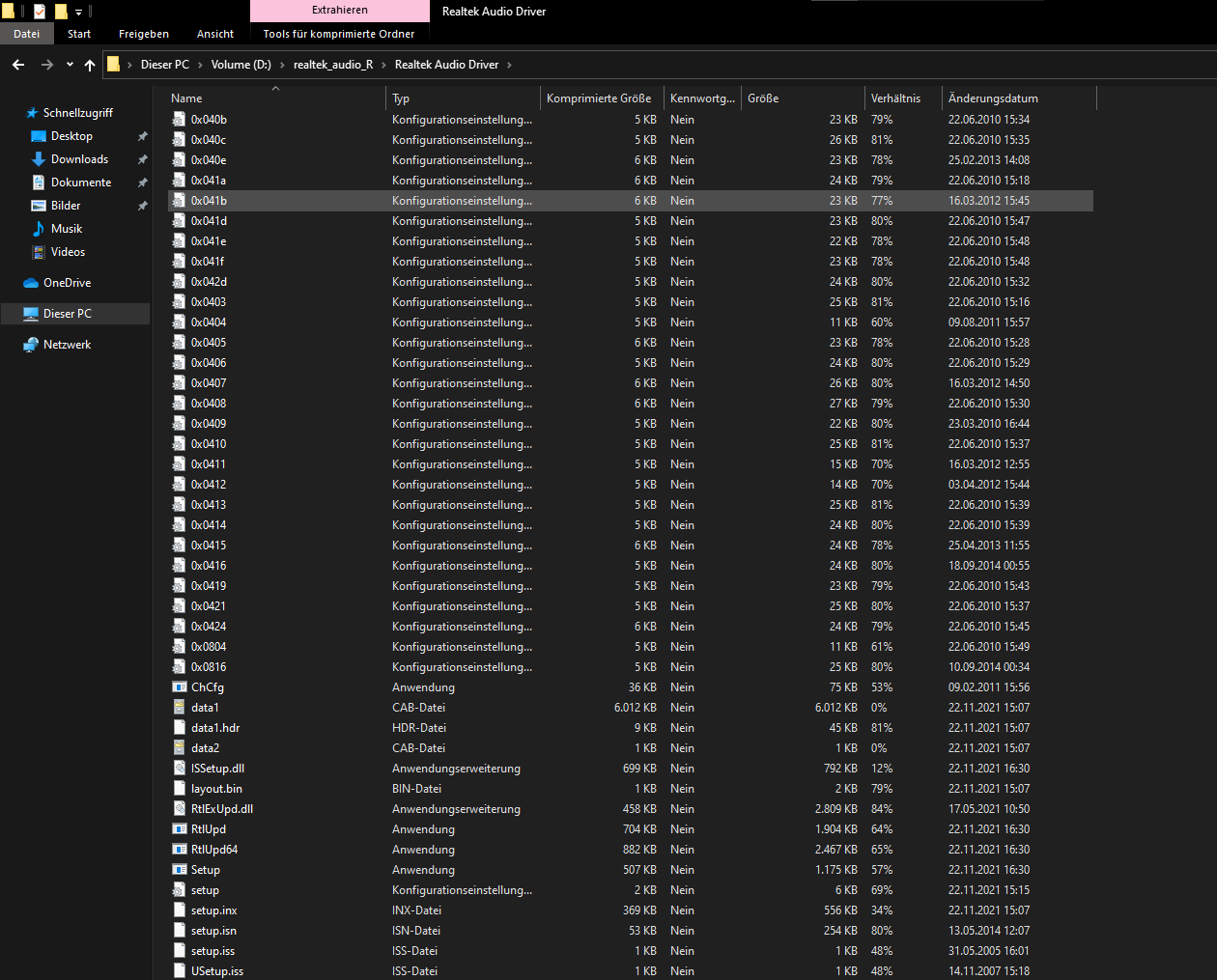Open the Datei menu tab

point(27,34)
